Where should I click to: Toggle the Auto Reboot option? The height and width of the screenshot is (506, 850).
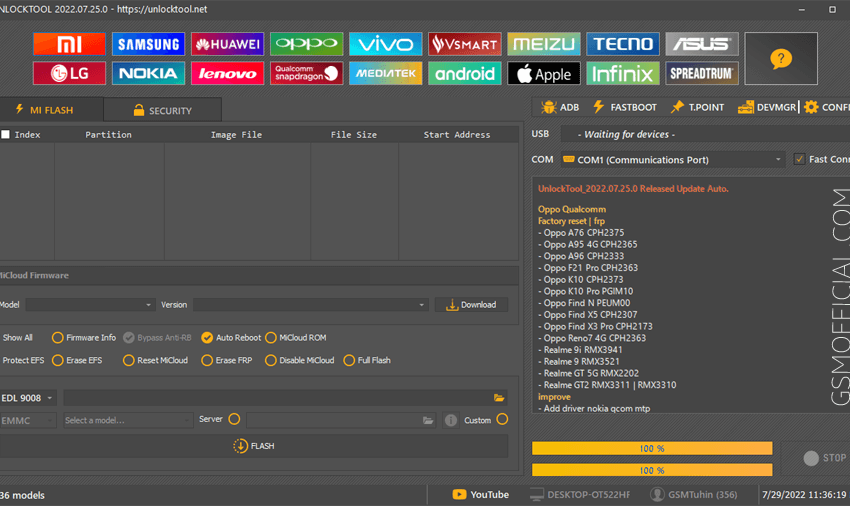(207, 338)
